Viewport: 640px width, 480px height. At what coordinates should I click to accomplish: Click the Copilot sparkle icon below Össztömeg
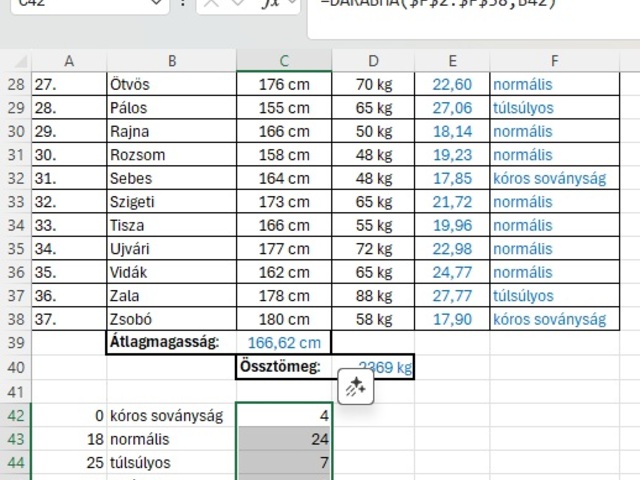356,388
